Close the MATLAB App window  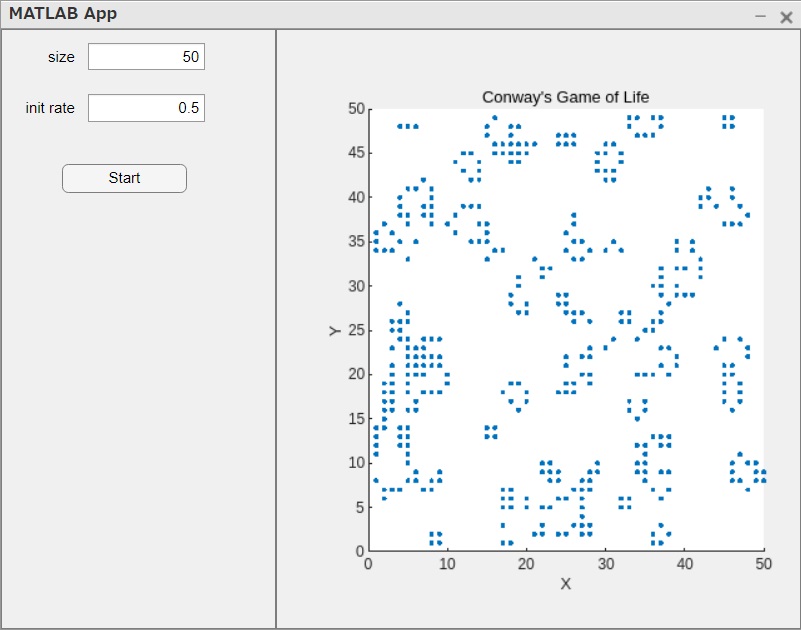coord(784,16)
